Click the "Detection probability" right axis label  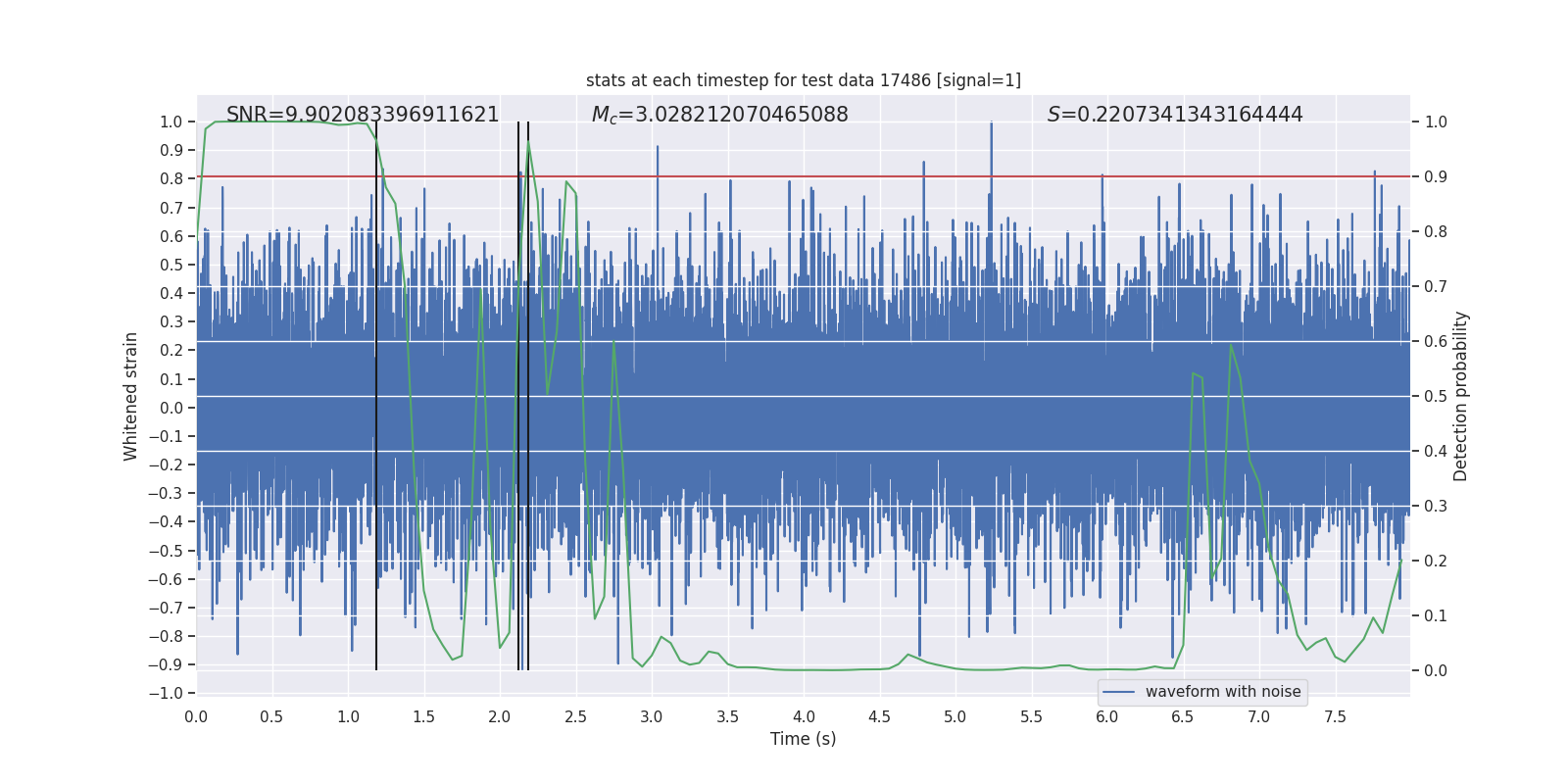1461,396
